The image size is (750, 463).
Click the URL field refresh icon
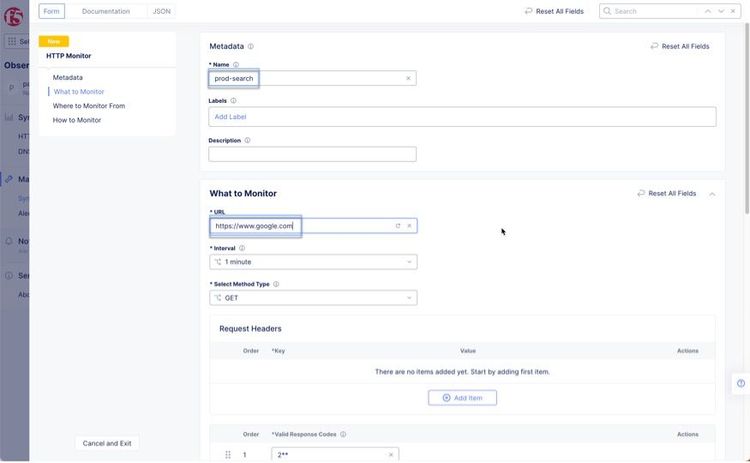[x=398, y=226]
